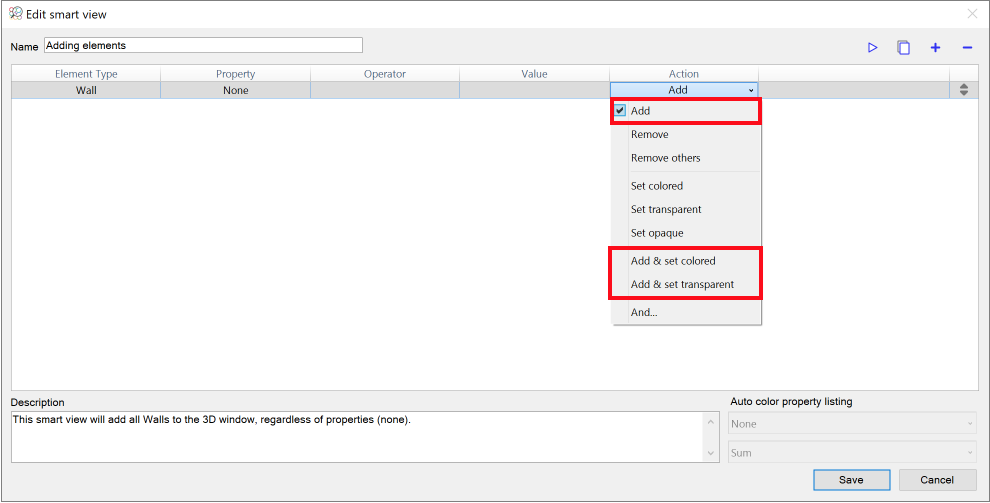Screen dimensions: 990x503
Task: Remove rule with the minus icon
Action: point(967,47)
